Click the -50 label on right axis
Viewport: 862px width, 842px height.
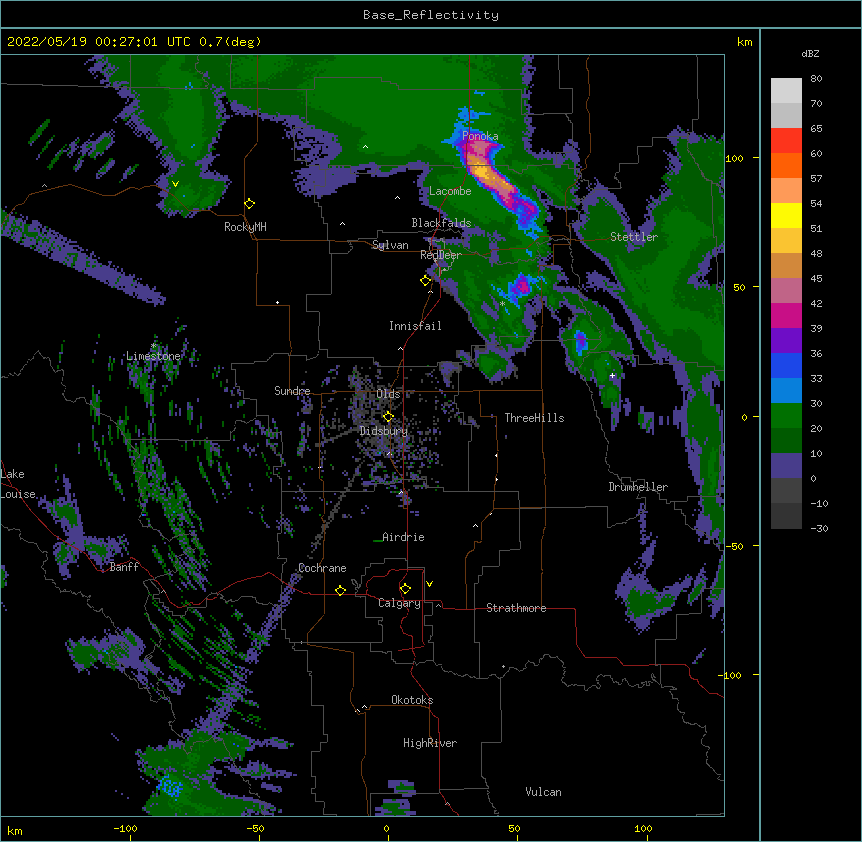[734, 546]
